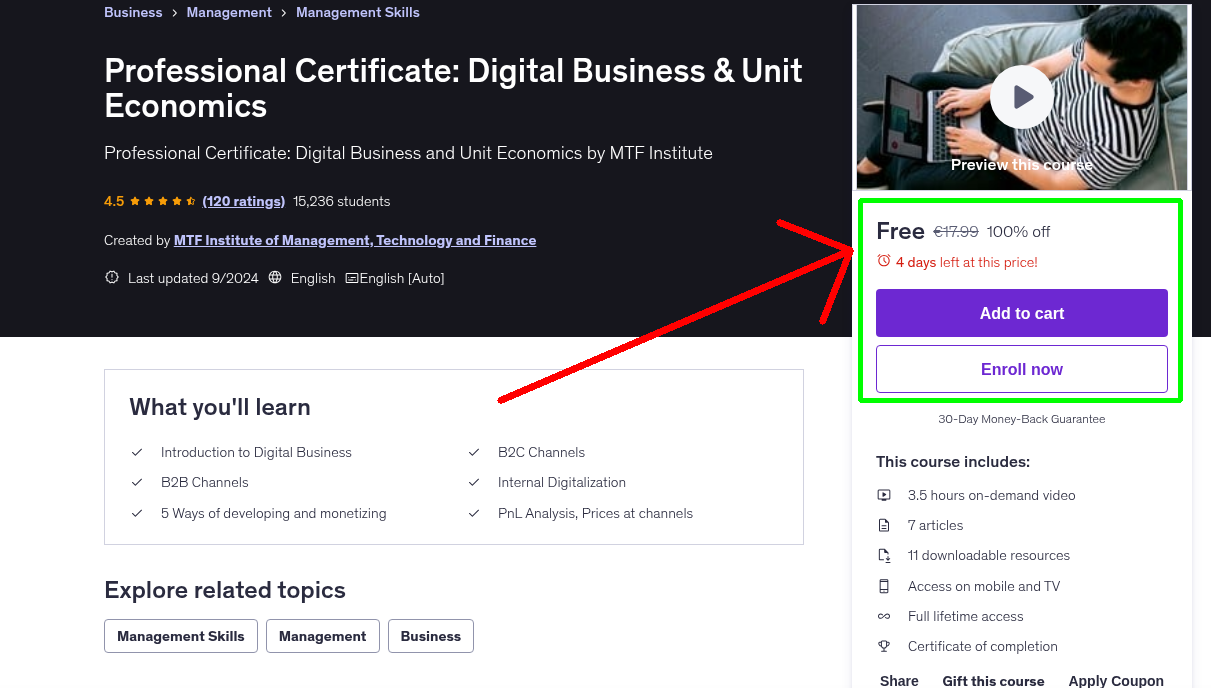Click the on-demand video icon in course includes

point(884,495)
